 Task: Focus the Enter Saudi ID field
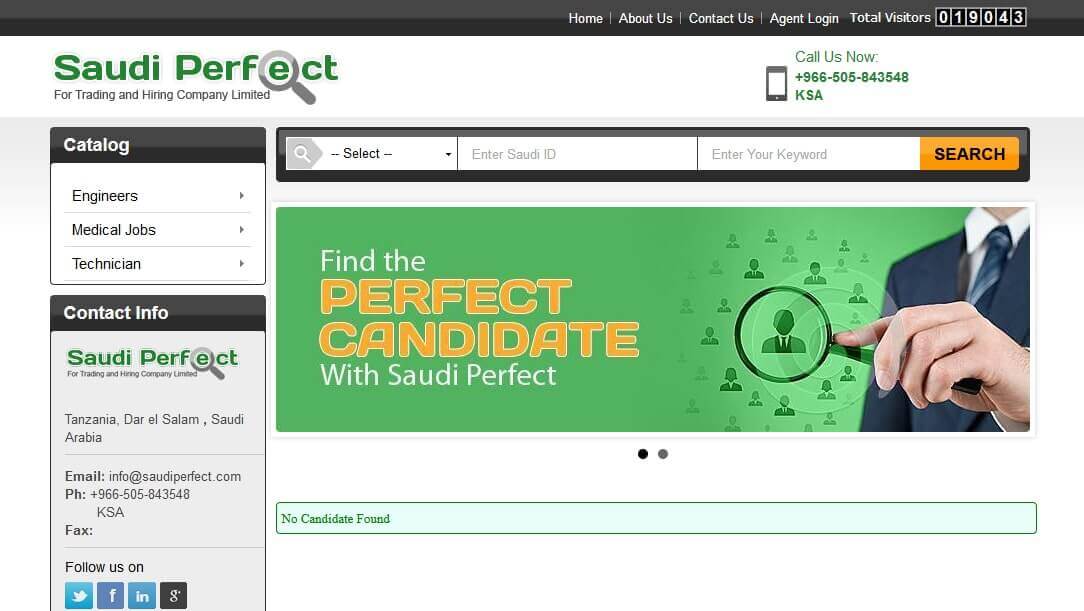577,154
